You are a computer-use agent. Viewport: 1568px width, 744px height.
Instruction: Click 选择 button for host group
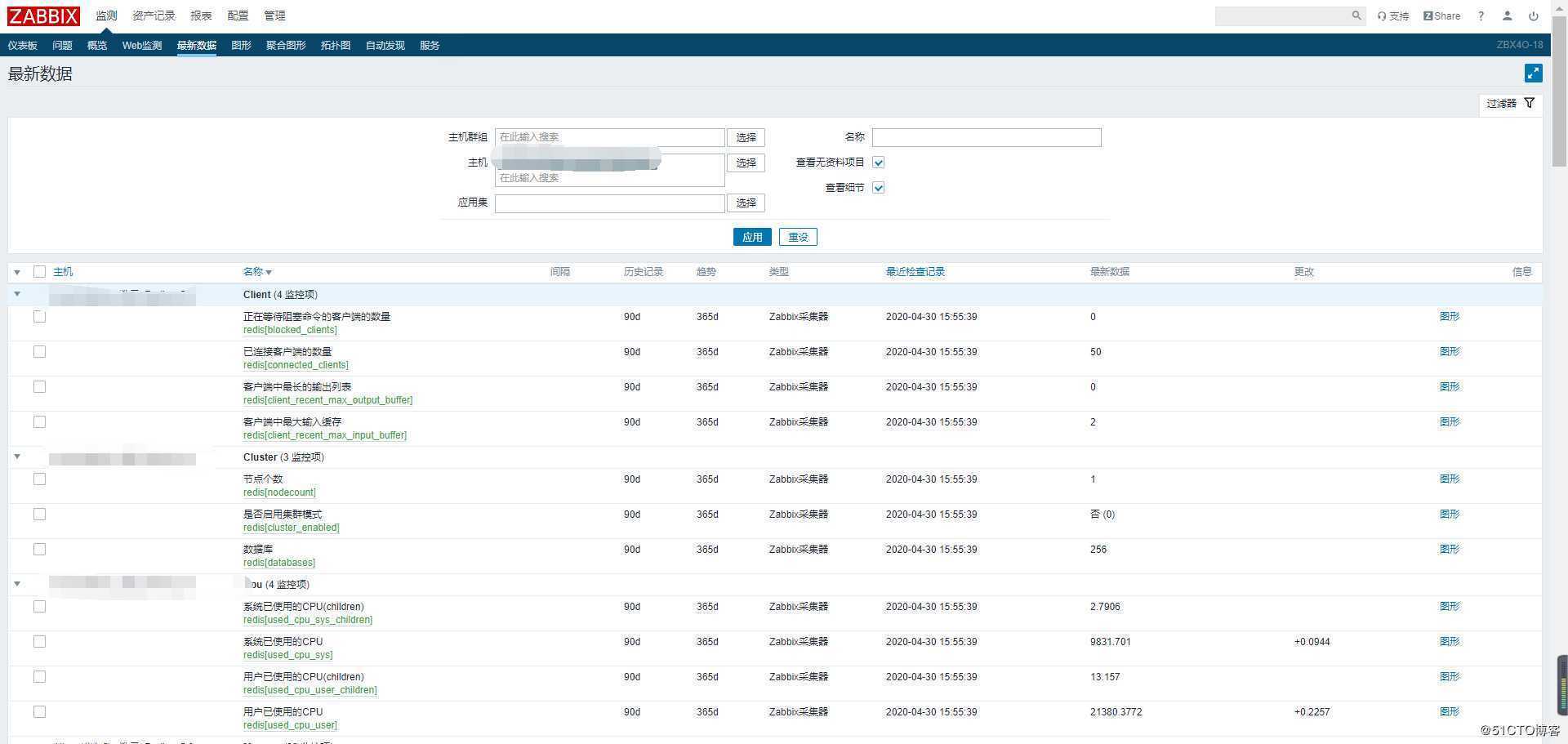(746, 137)
